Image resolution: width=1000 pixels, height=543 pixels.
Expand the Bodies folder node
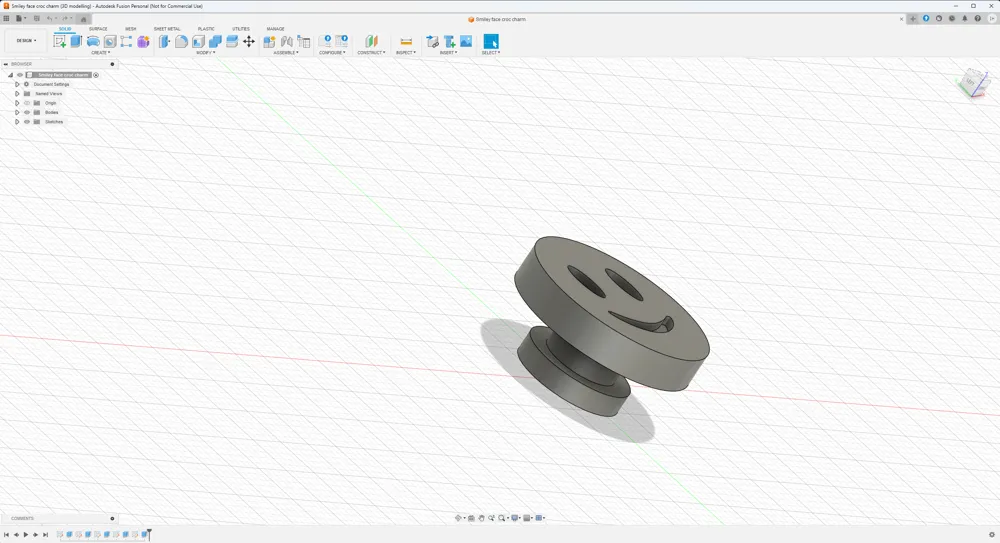tap(17, 112)
